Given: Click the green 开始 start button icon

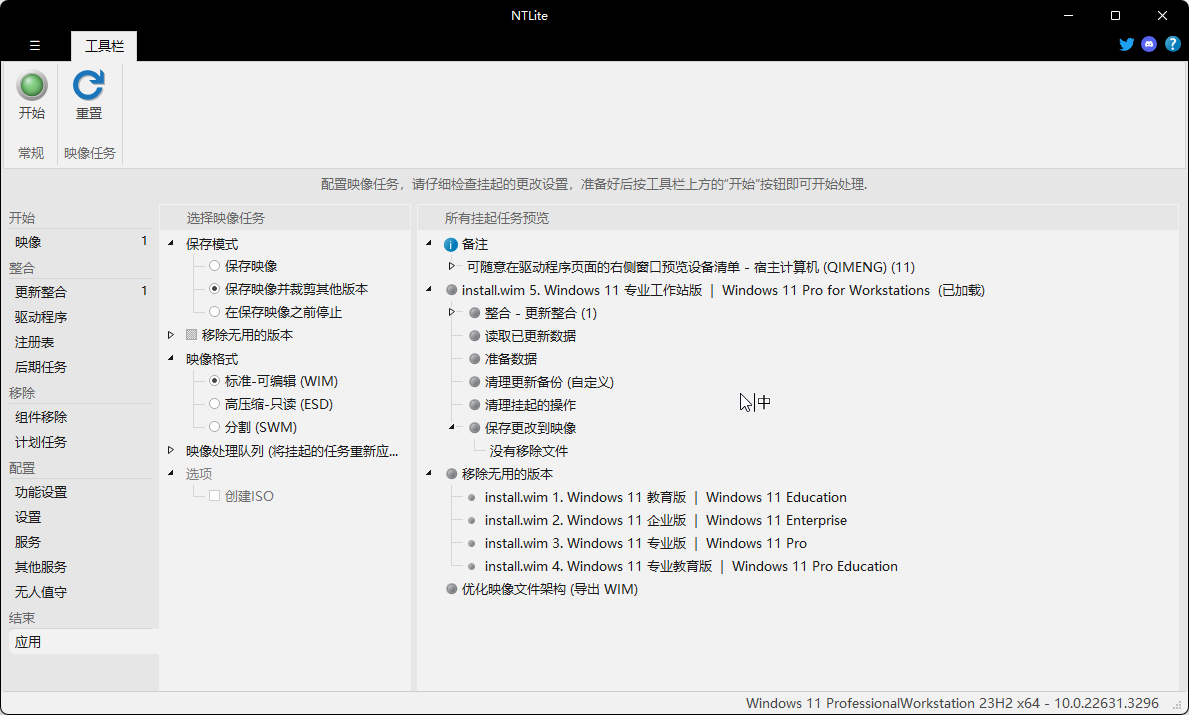Looking at the screenshot, I should point(32,85).
